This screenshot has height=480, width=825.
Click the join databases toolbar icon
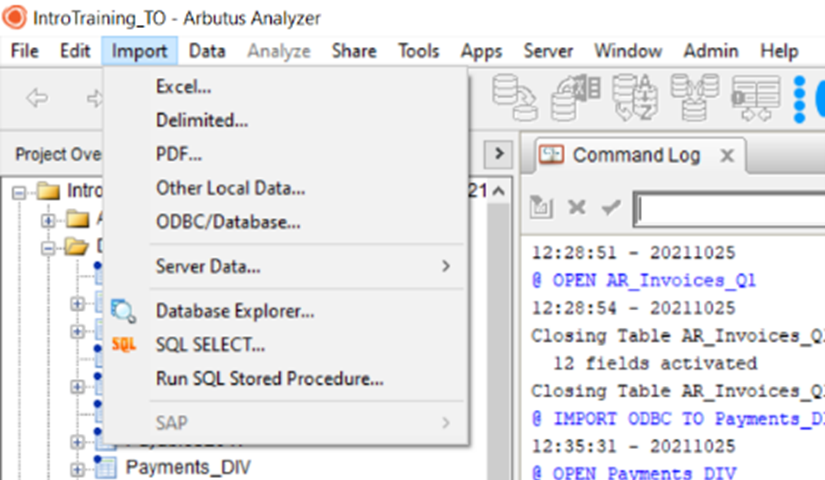[x=695, y=98]
